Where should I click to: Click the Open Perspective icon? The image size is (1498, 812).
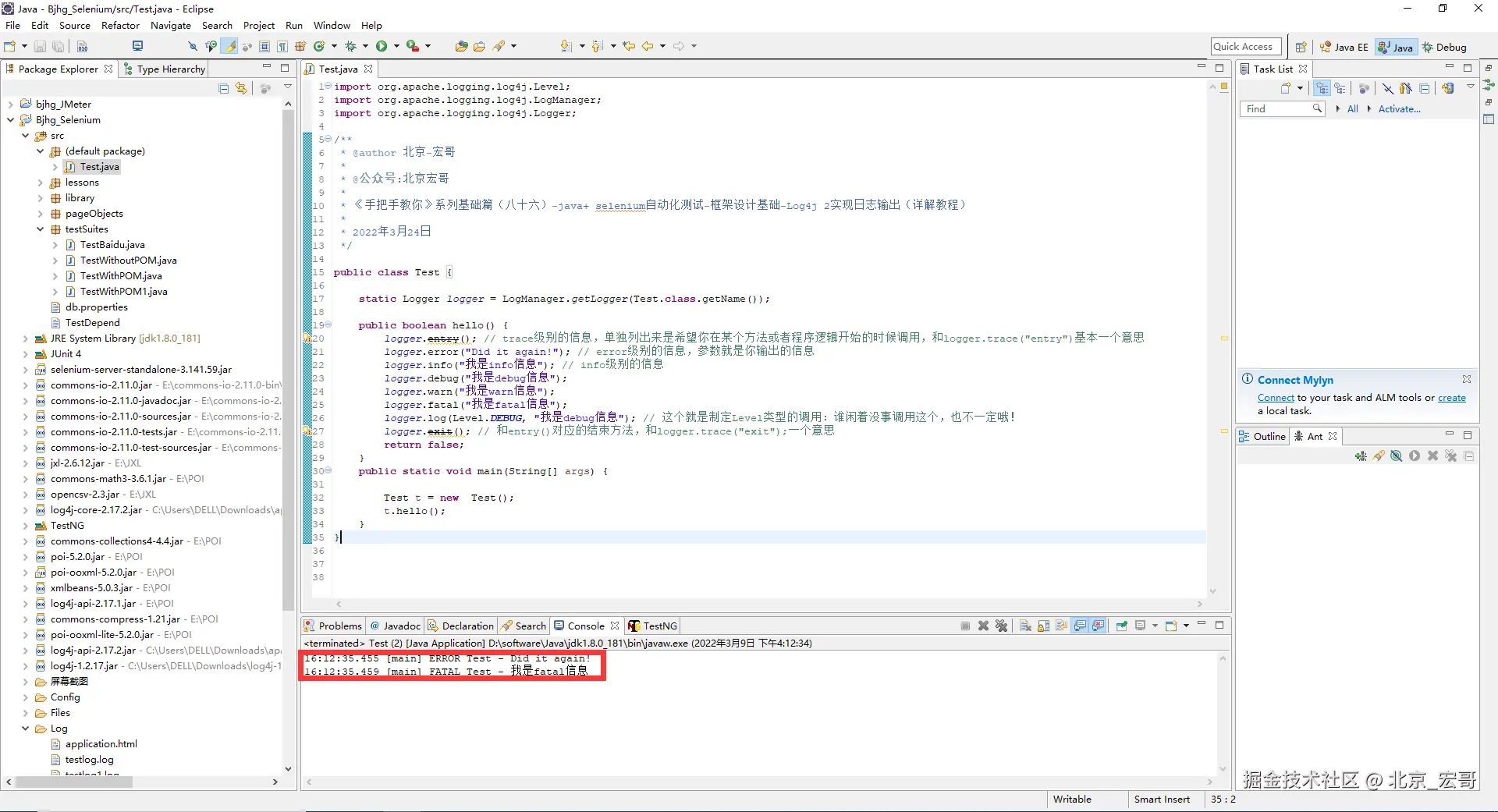(1301, 48)
